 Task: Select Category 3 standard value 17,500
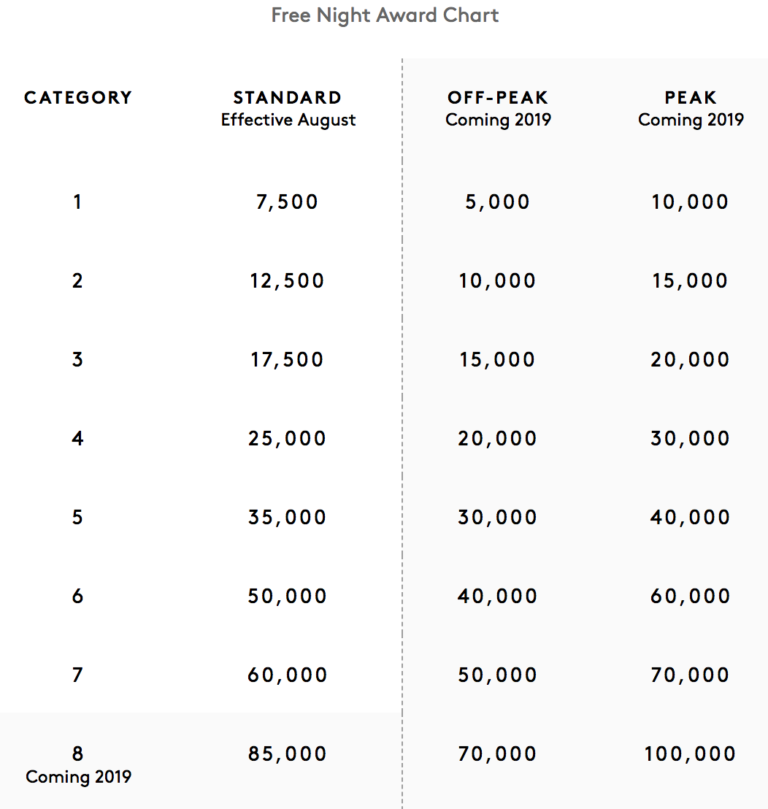tap(287, 360)
